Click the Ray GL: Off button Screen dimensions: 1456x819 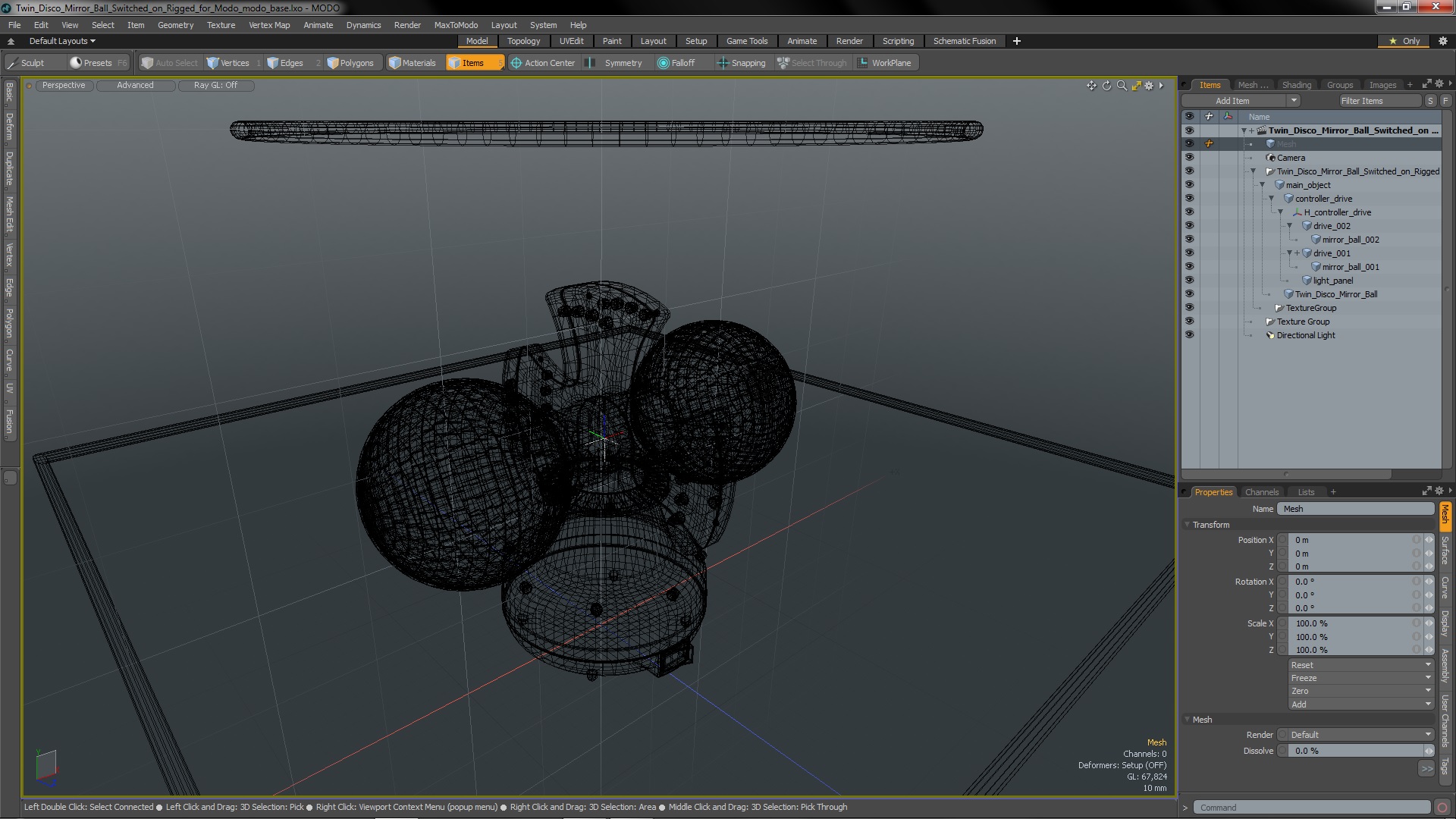(215, 86)
